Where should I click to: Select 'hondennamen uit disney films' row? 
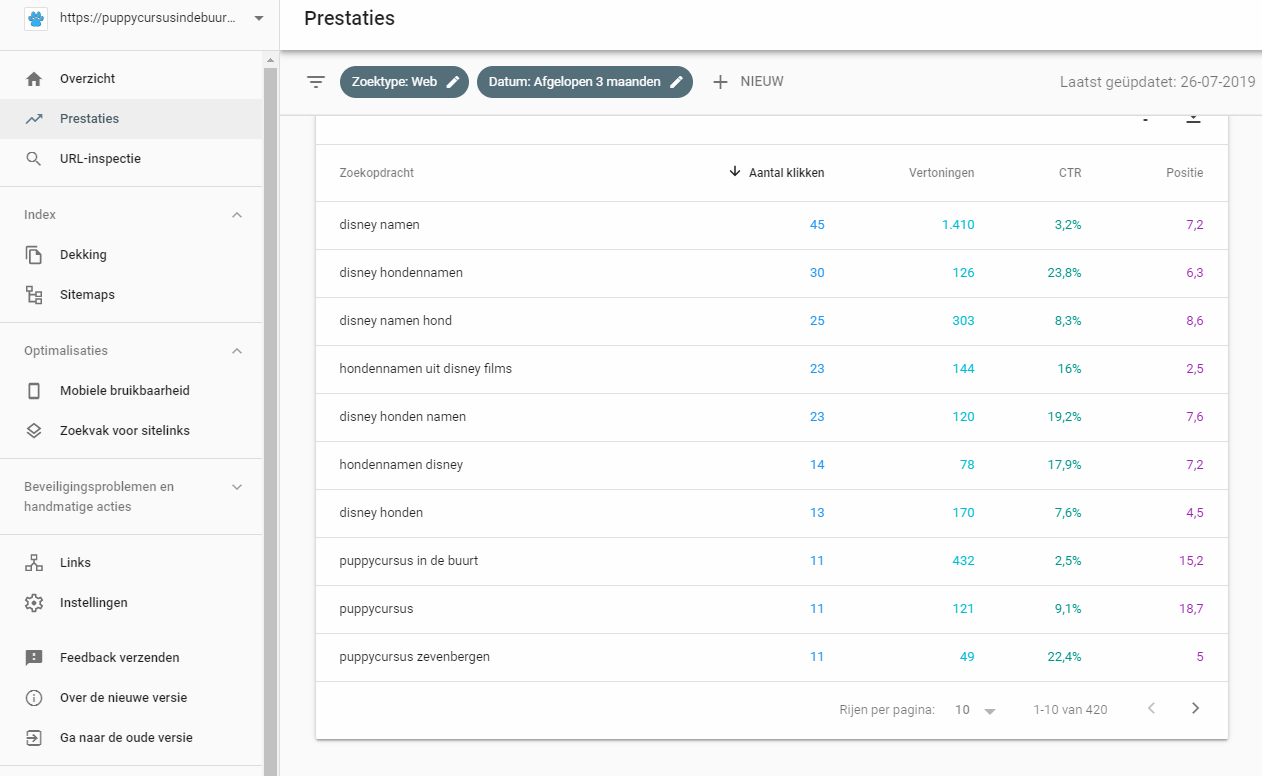[772, 369]
